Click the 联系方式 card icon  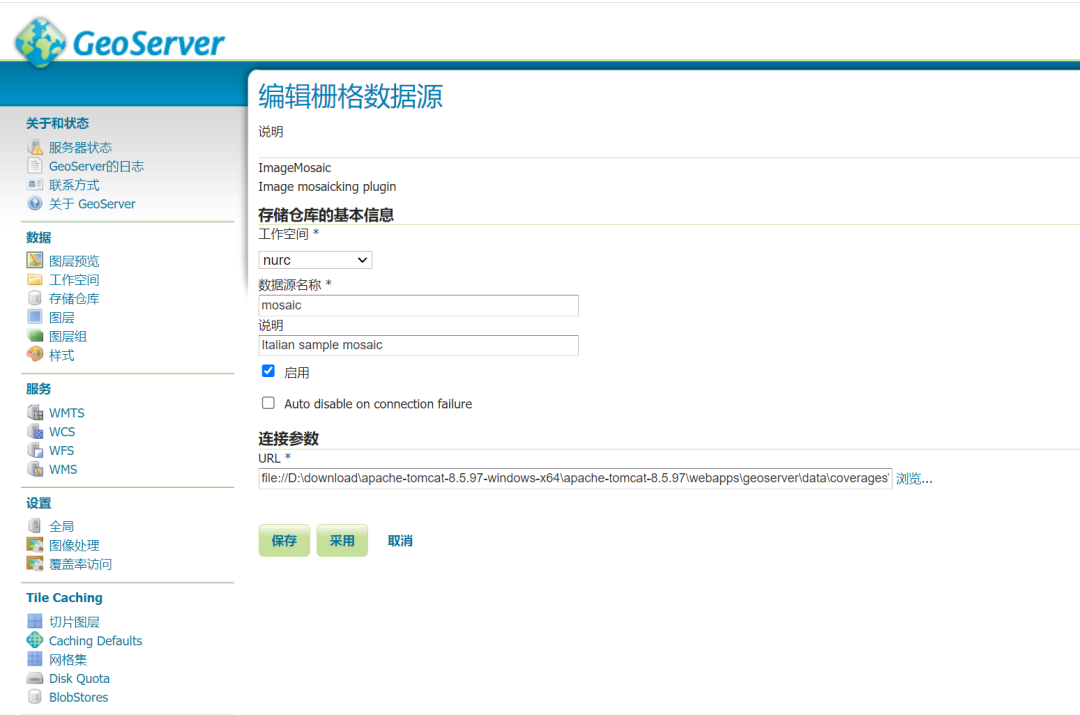[x=35, y=185]
